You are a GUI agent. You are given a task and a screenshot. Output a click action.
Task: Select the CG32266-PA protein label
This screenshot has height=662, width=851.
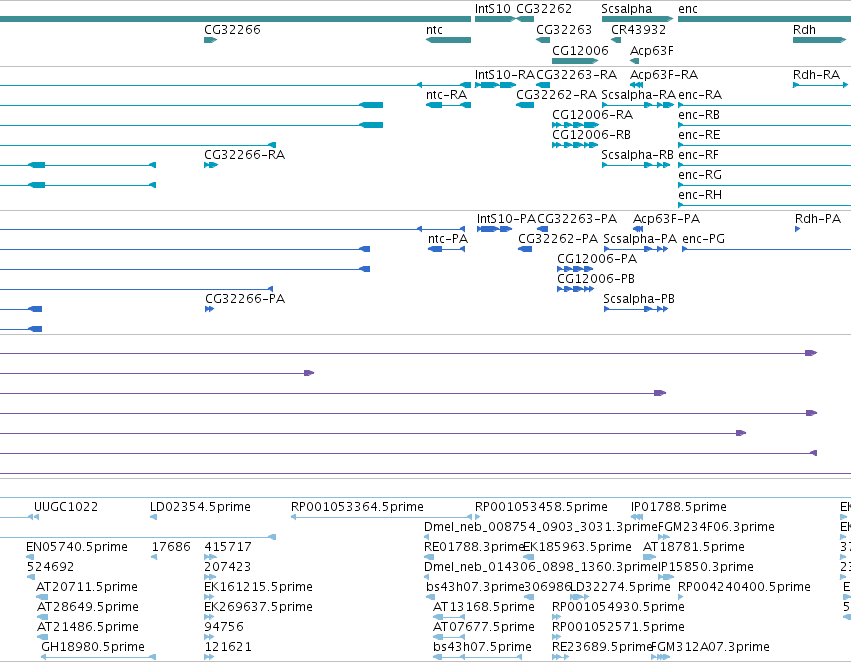point(245,299)
